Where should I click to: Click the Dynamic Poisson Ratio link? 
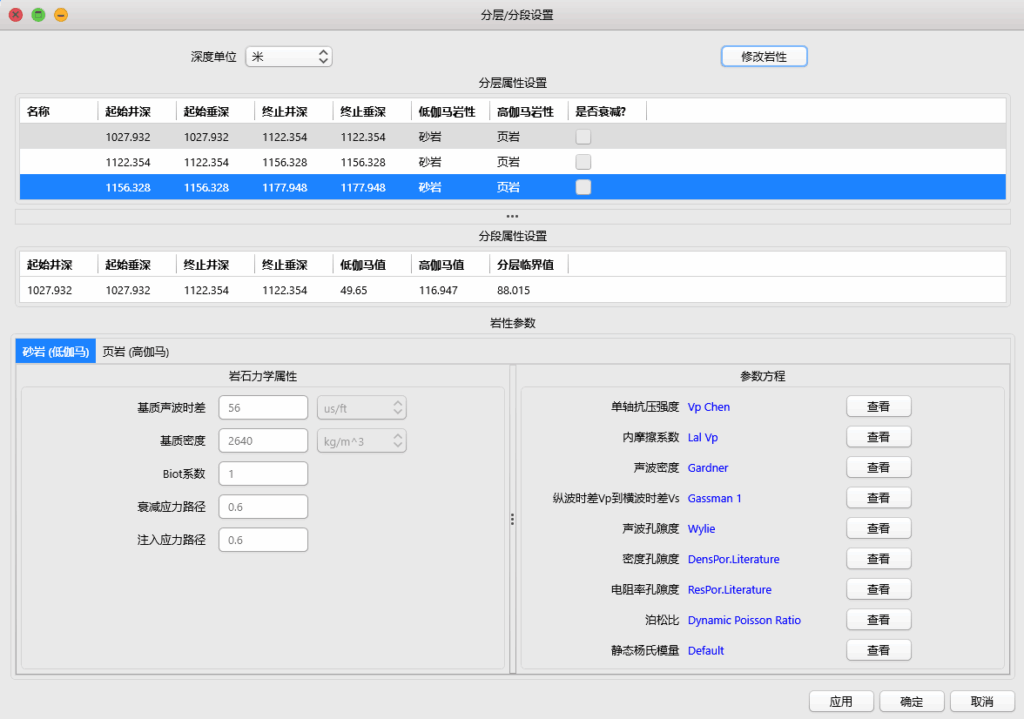(x=744, y=620)
